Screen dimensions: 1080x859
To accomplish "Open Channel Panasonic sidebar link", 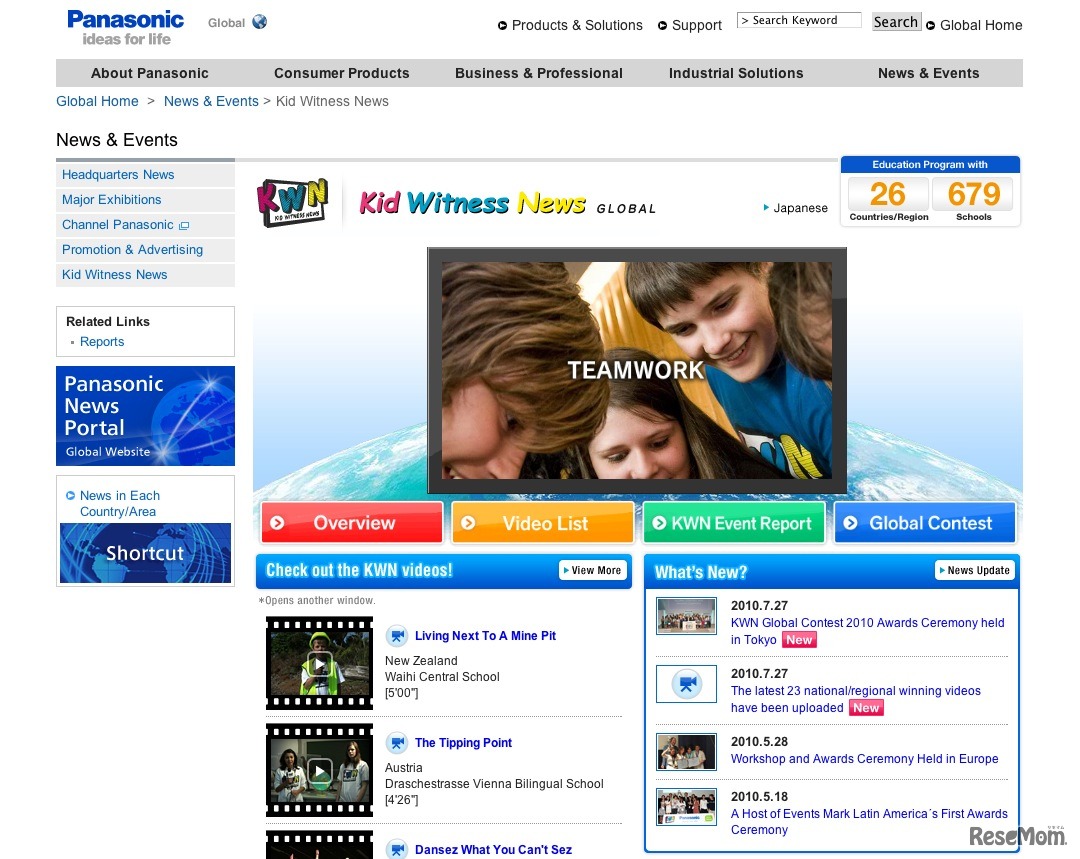I will (118, 225).
